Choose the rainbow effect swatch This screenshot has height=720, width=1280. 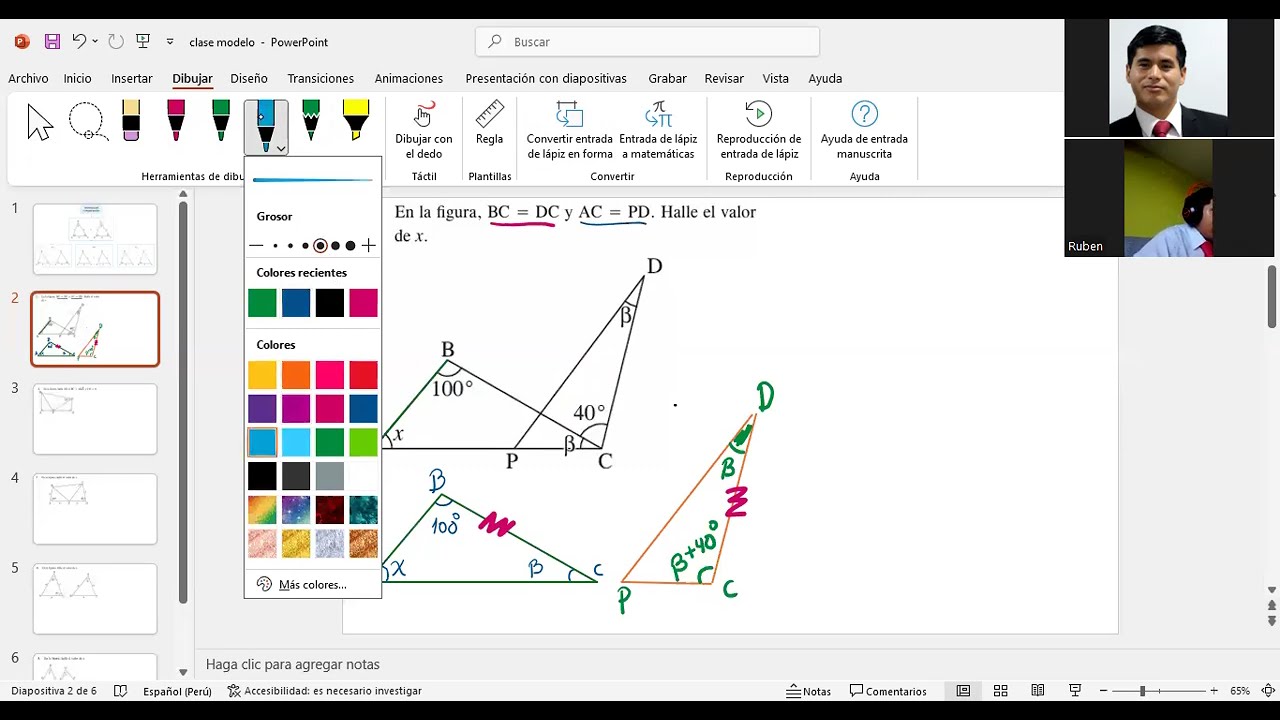pos(262,510)
